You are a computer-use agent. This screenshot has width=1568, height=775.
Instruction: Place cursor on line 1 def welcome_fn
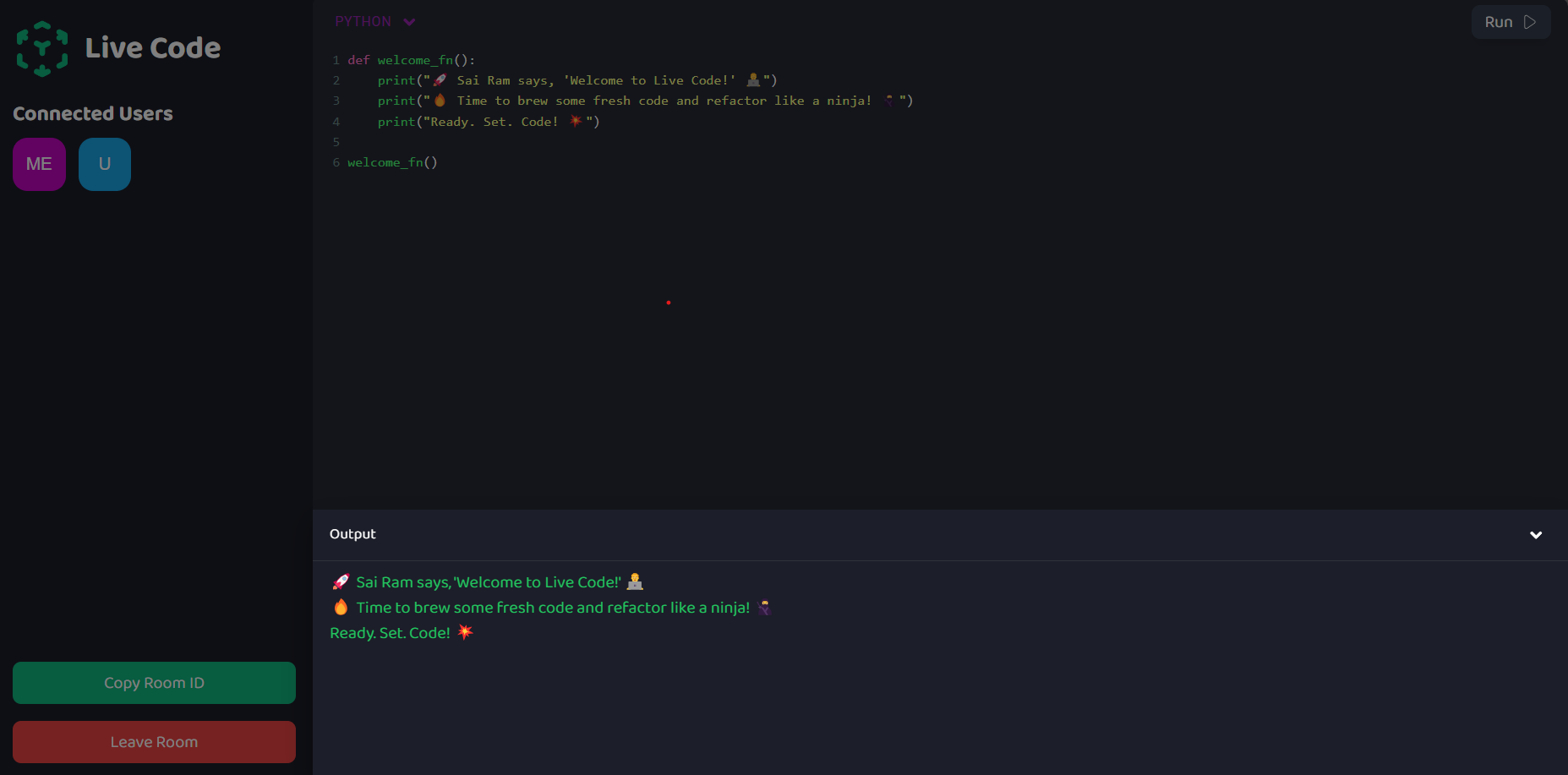[412, 60]
